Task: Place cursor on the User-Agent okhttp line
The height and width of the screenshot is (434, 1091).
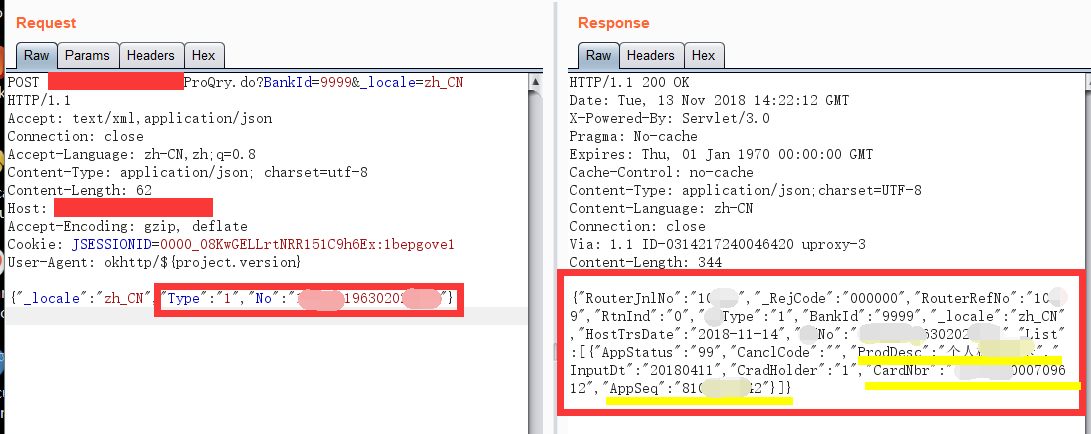Action: (x=154, y=262)
